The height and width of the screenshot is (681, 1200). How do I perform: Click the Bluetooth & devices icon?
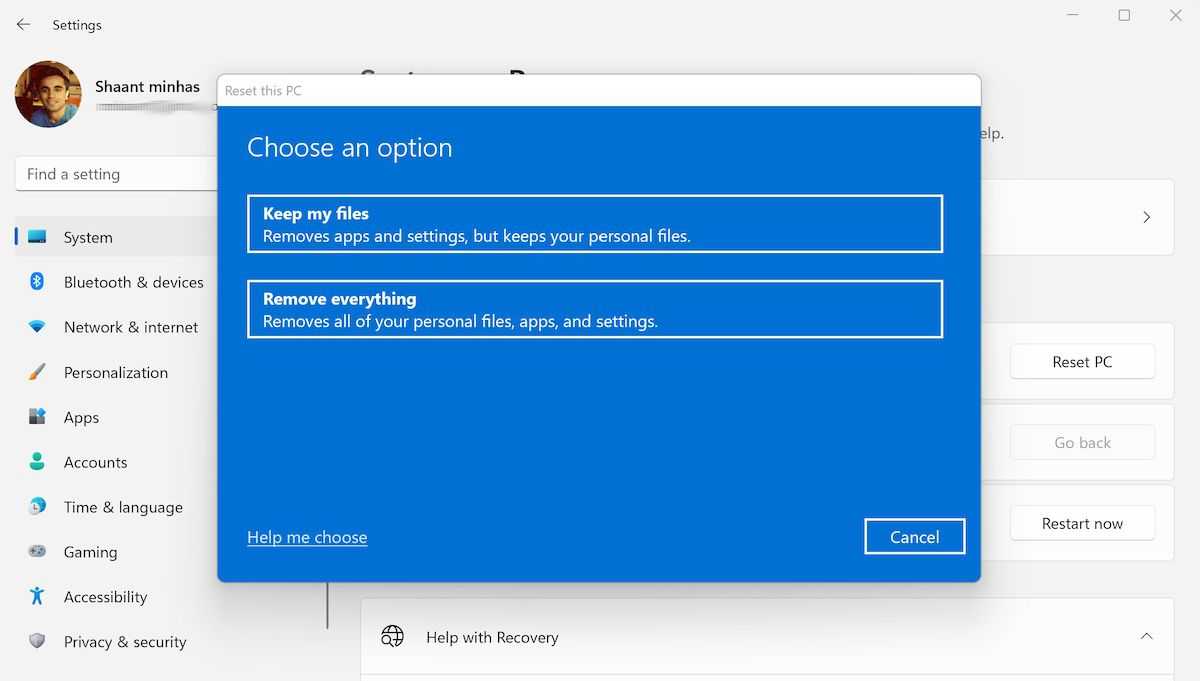[37, 282]
